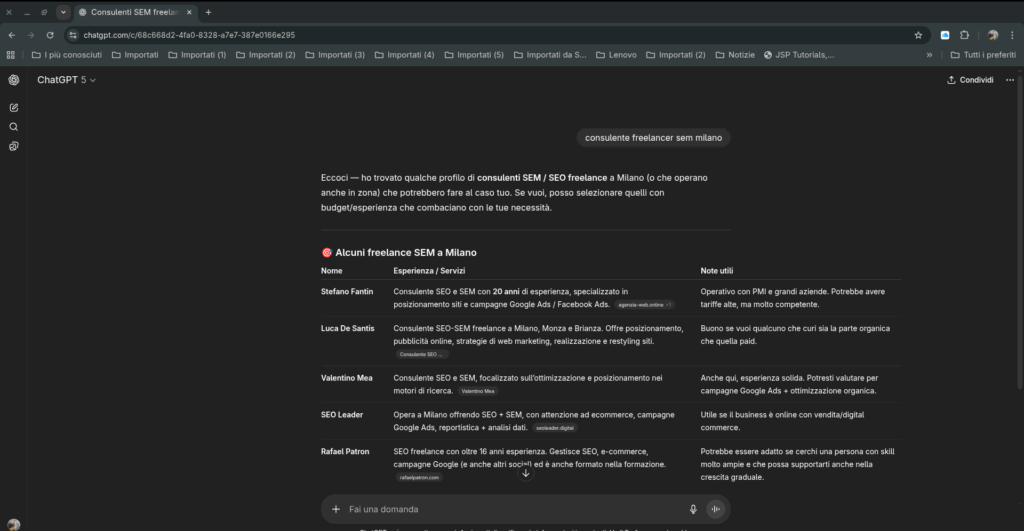The image size is (1024, 531).
Task: Click the search chats magnifier icon
Action: (x=13, y=127)
